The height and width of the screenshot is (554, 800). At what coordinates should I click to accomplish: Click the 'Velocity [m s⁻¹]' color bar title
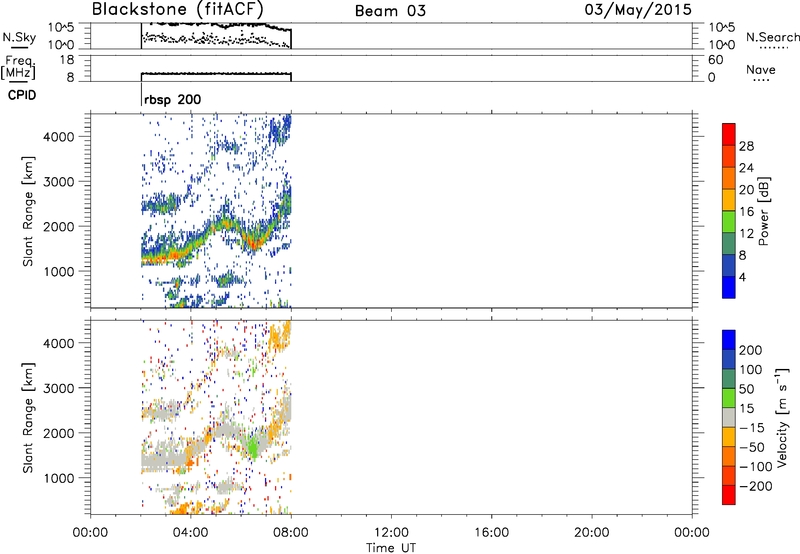point(782,417)
